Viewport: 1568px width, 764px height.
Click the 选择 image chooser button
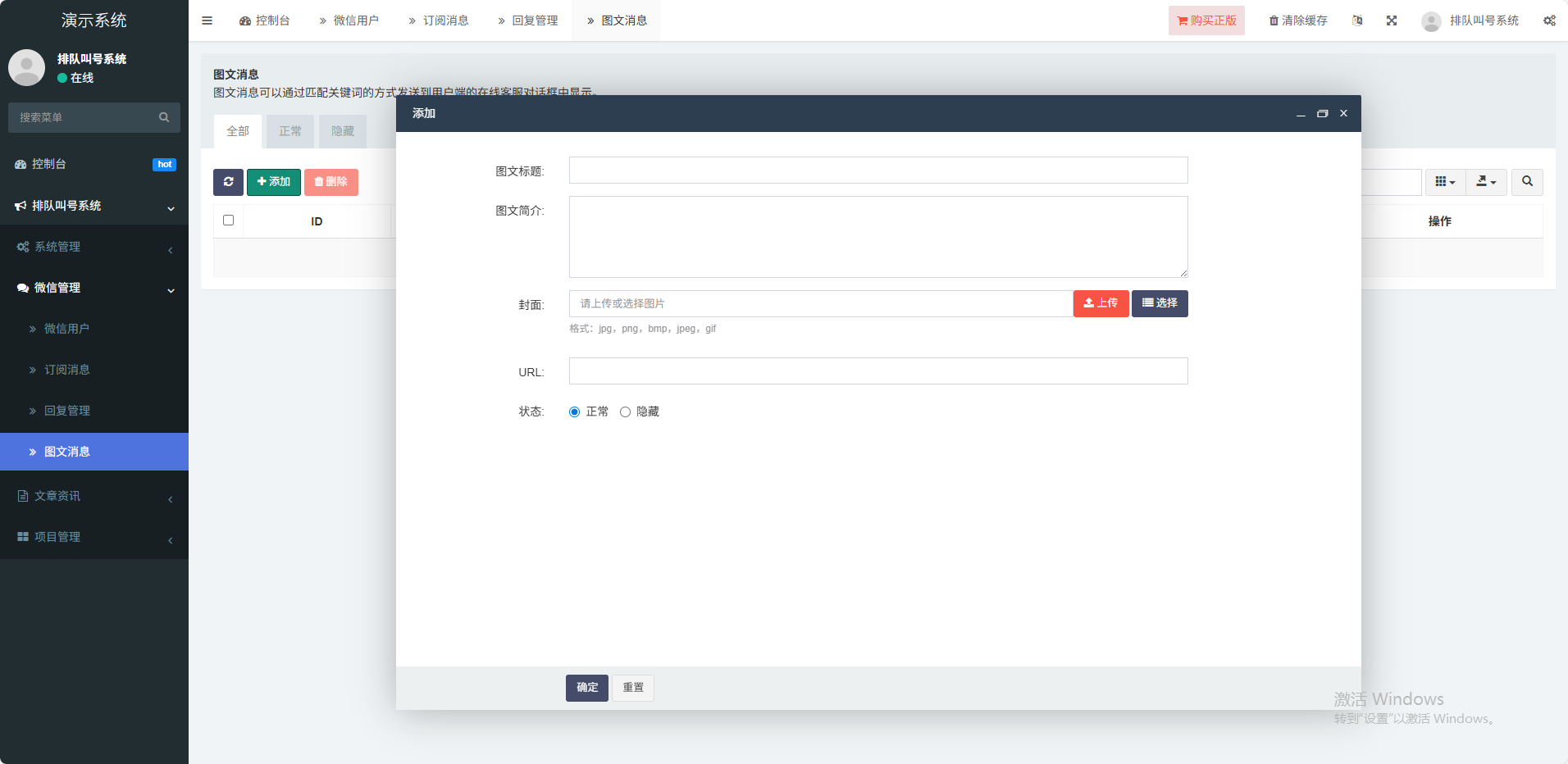click(x=1160, y=303)
